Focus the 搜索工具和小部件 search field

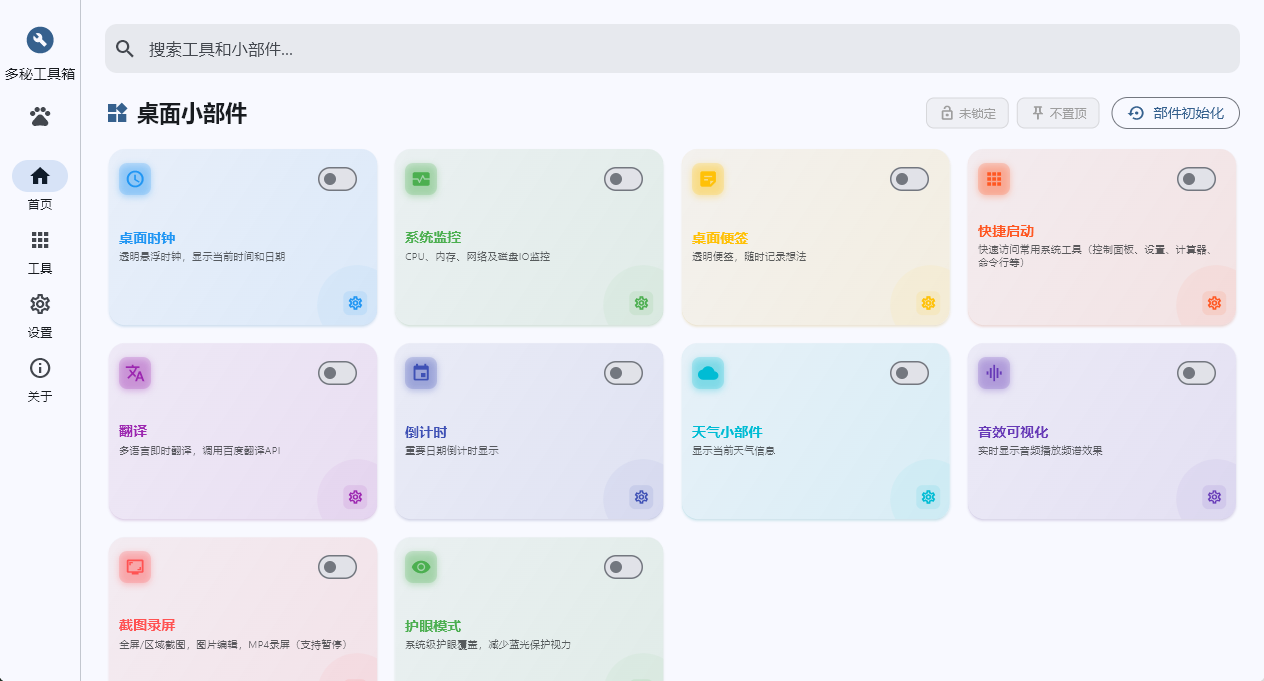pyautogui.click(x=672, y=49)
